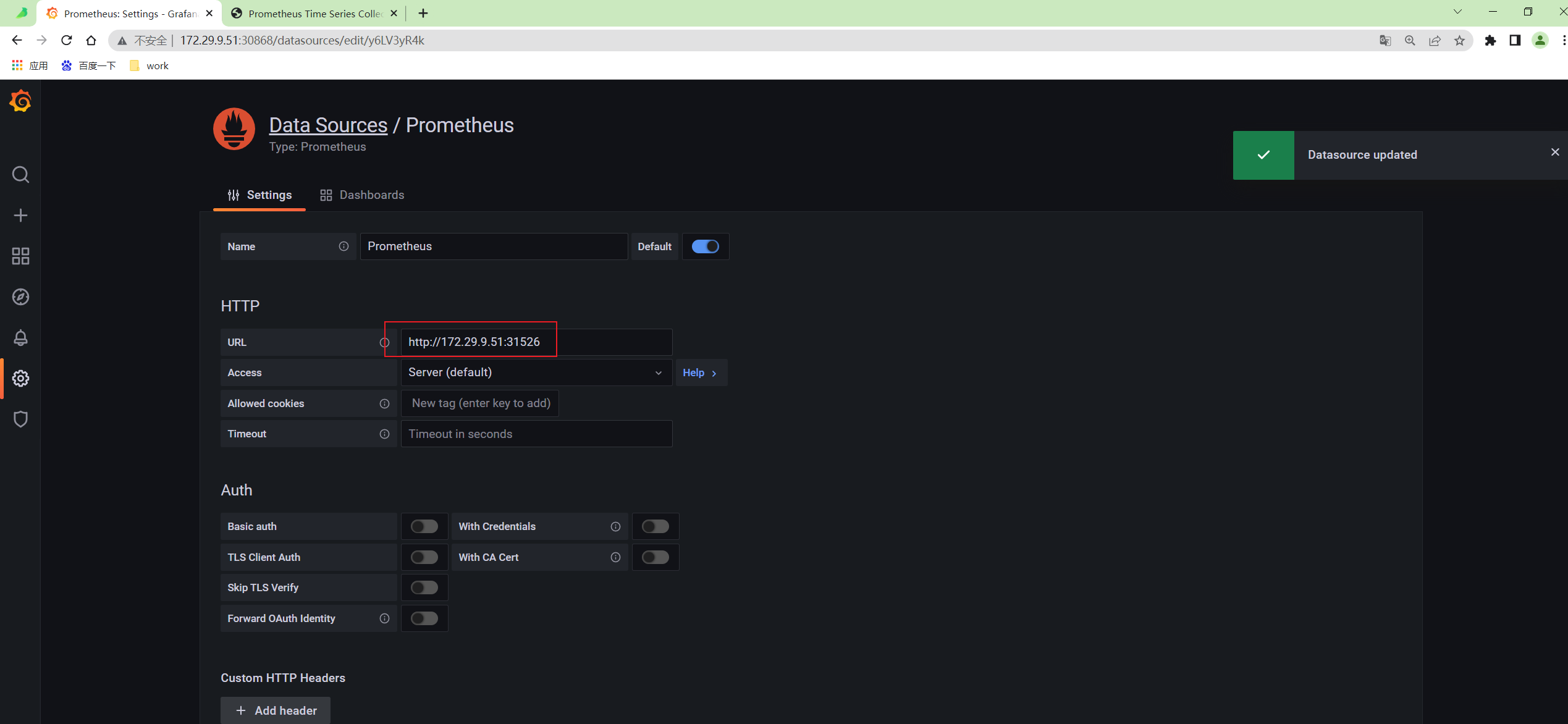Bookmark this page with the star
This screenshot has width=1568, height=724.
pos(1460,41)
